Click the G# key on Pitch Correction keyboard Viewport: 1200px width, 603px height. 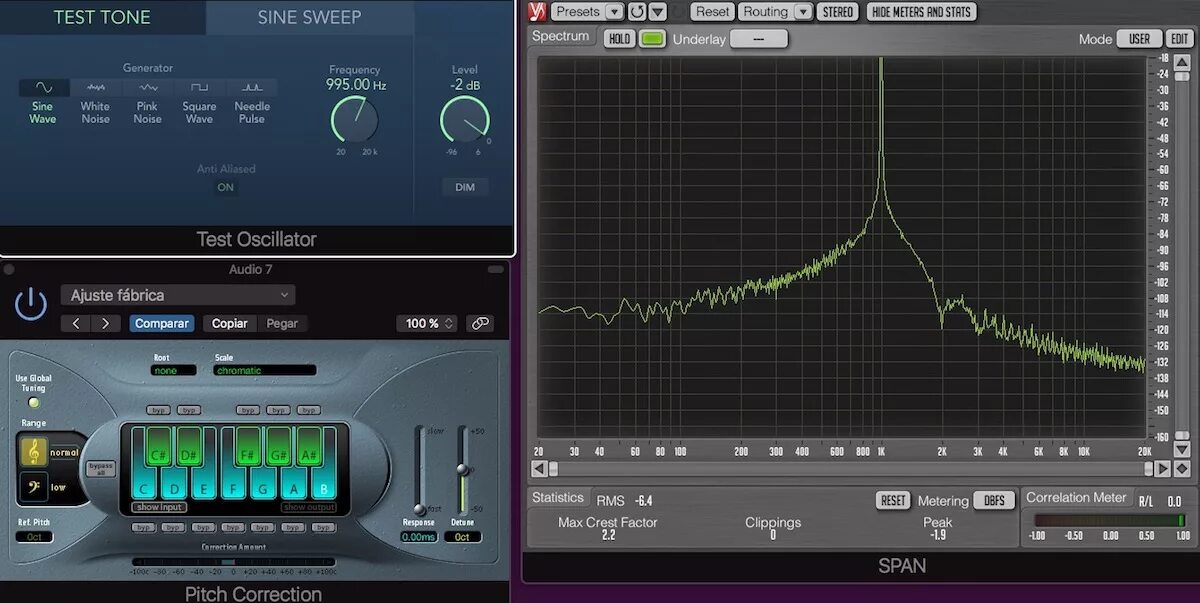tap(278, 447)
